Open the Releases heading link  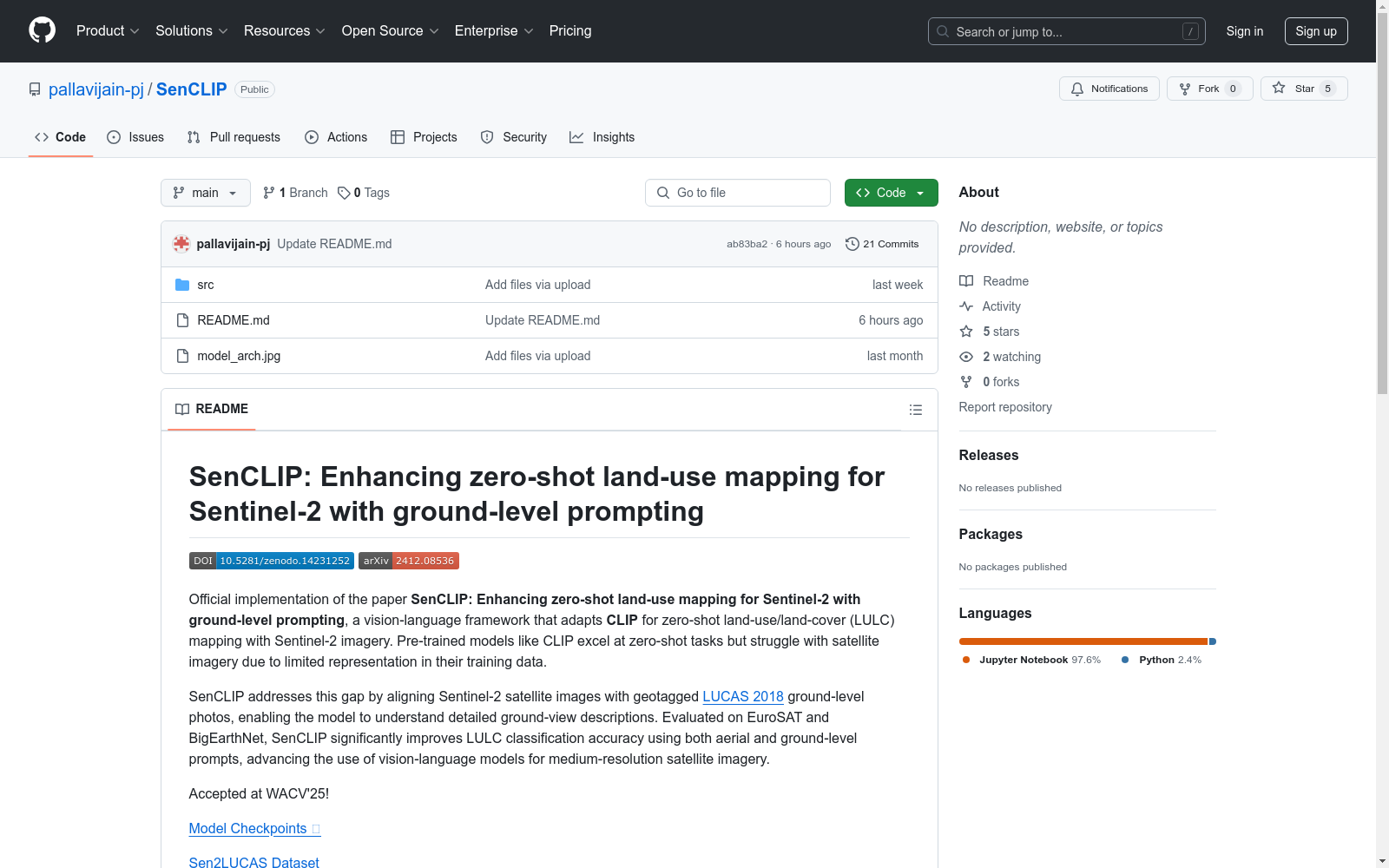click(x=989, y=455)
